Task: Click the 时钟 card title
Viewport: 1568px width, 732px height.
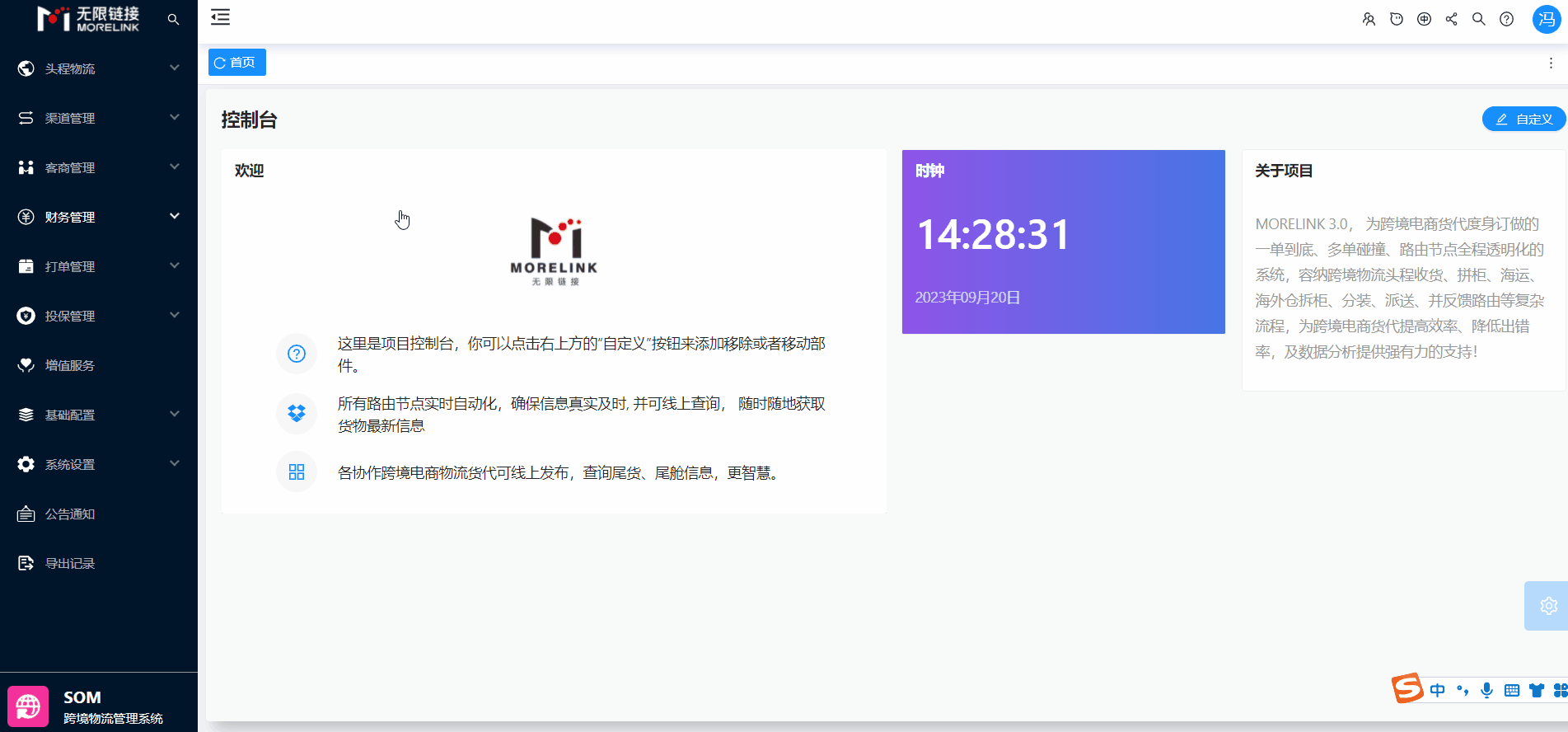Action: click(929, 171)
